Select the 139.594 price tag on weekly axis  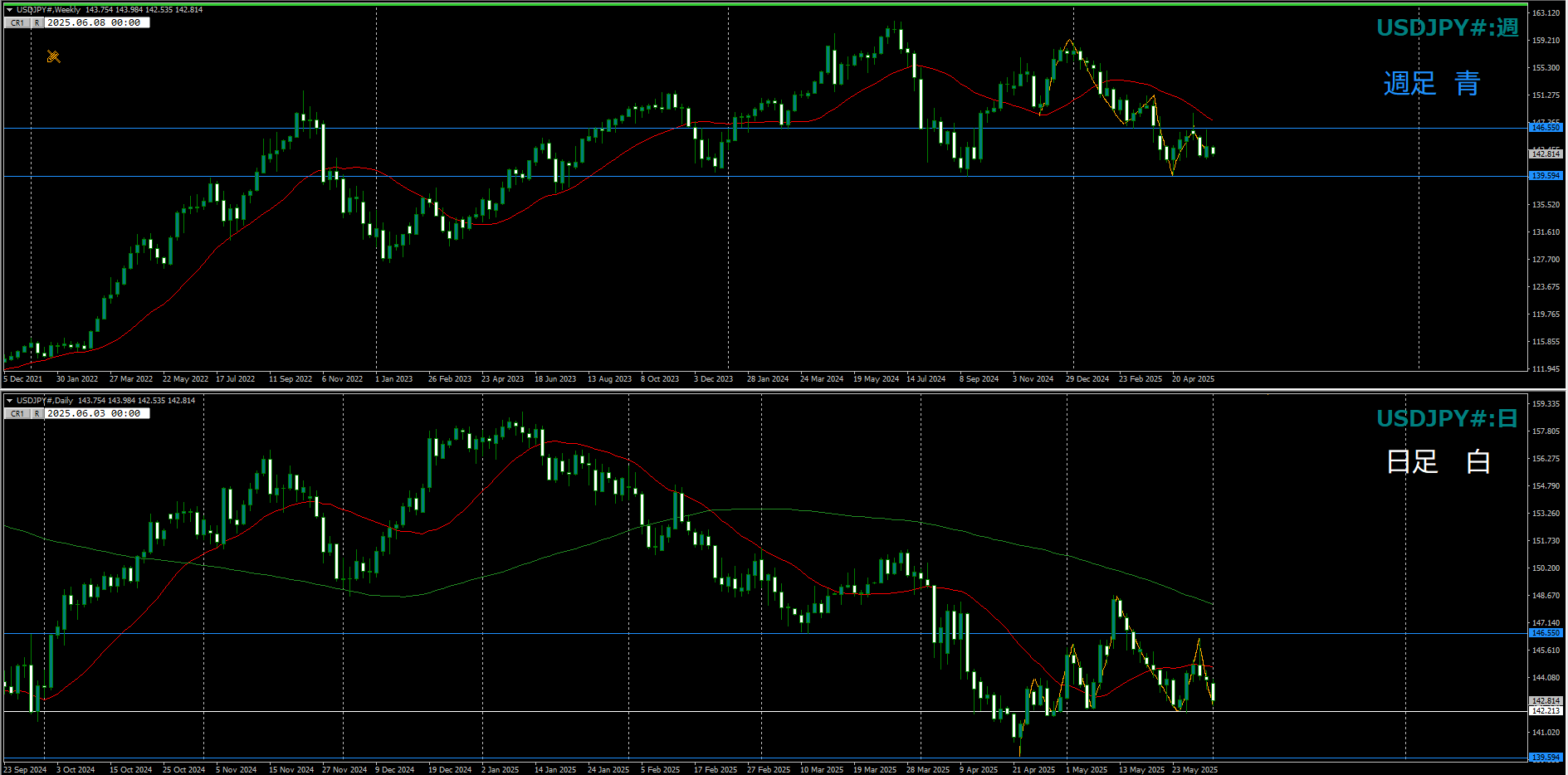click(x=1546, y=176)
